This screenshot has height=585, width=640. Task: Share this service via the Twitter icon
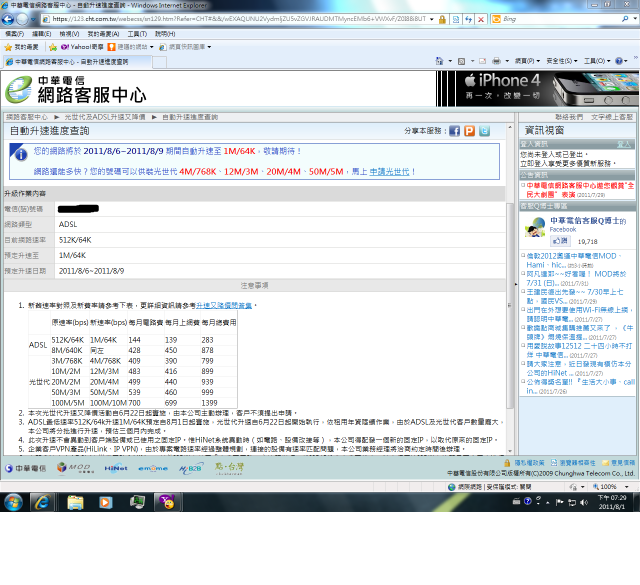coord(484,131)
